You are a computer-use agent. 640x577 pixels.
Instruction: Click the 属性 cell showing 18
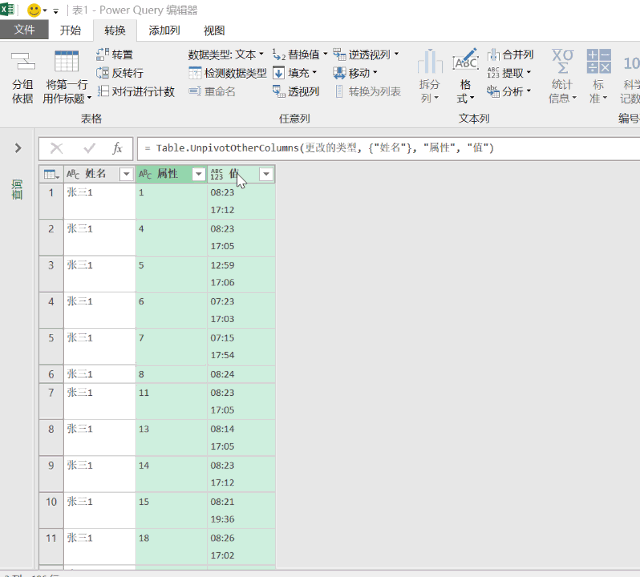pyautogui.click(x=171, y=547)
